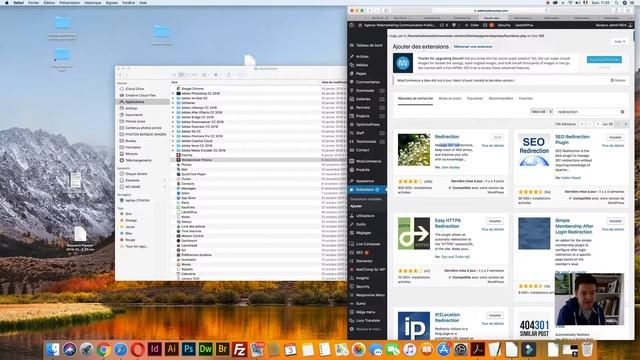Switch to Recommandées plugins tab

tap(501, 98)
